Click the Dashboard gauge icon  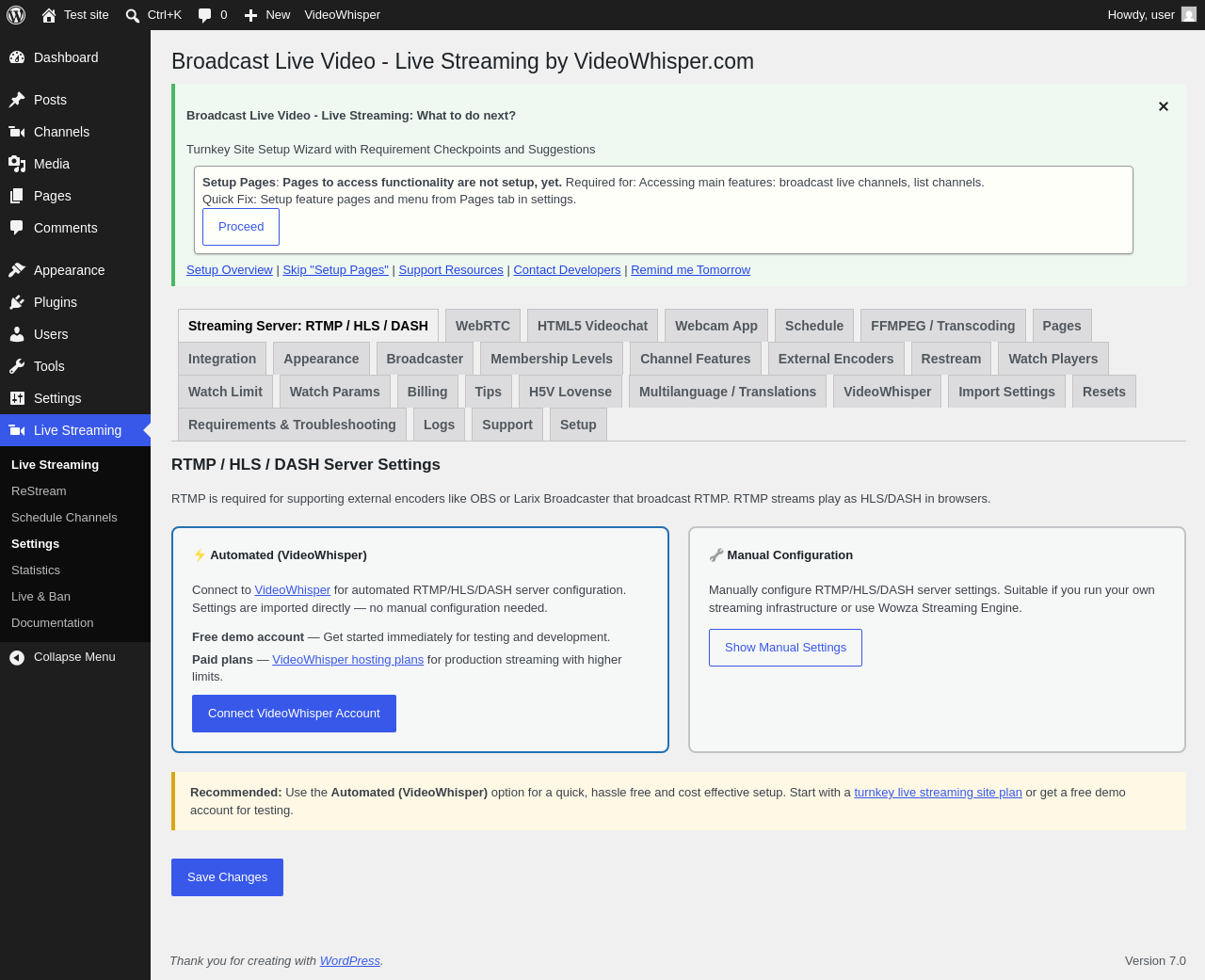[x=17, y=57]
